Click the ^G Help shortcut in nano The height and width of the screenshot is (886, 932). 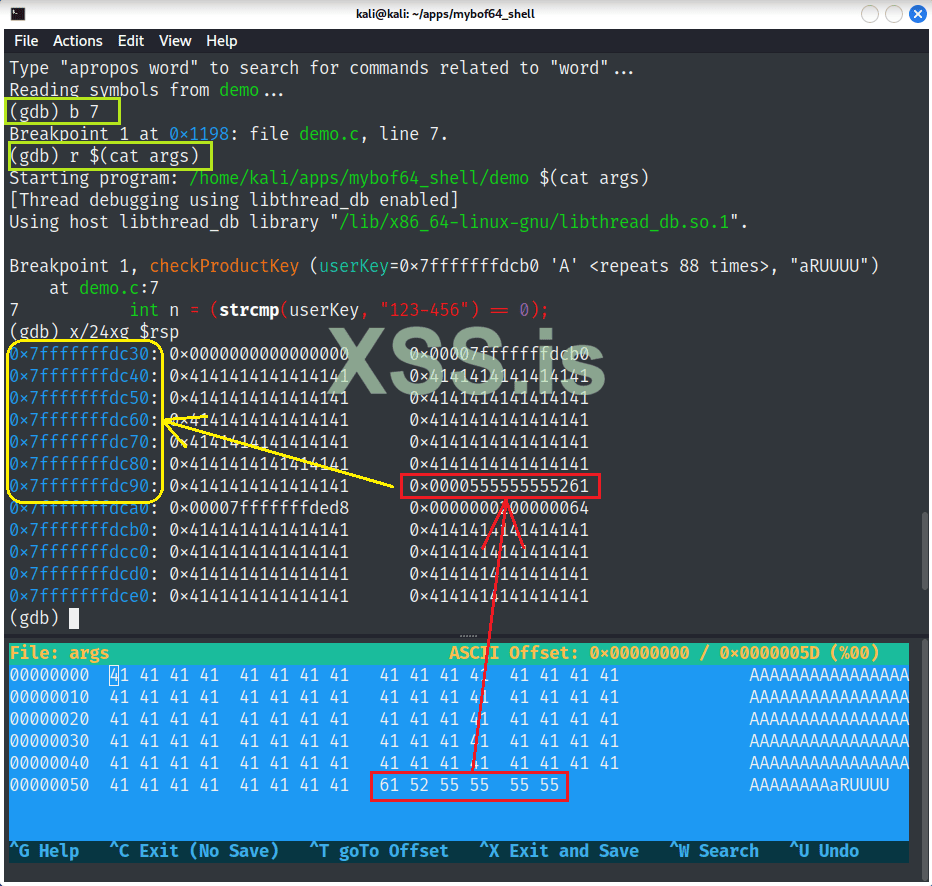(45, 851)
